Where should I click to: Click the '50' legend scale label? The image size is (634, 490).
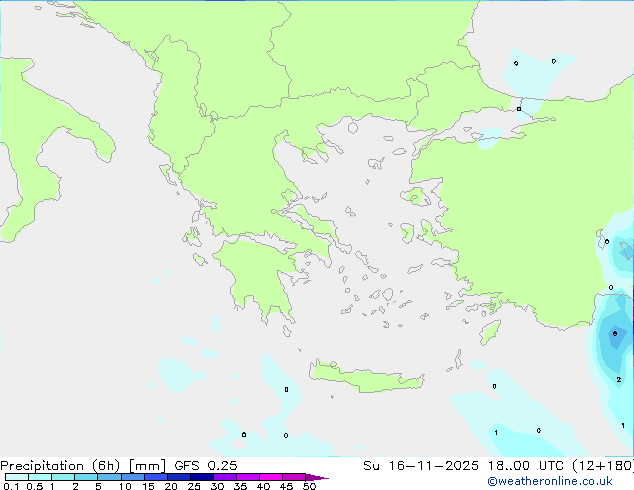309,486
